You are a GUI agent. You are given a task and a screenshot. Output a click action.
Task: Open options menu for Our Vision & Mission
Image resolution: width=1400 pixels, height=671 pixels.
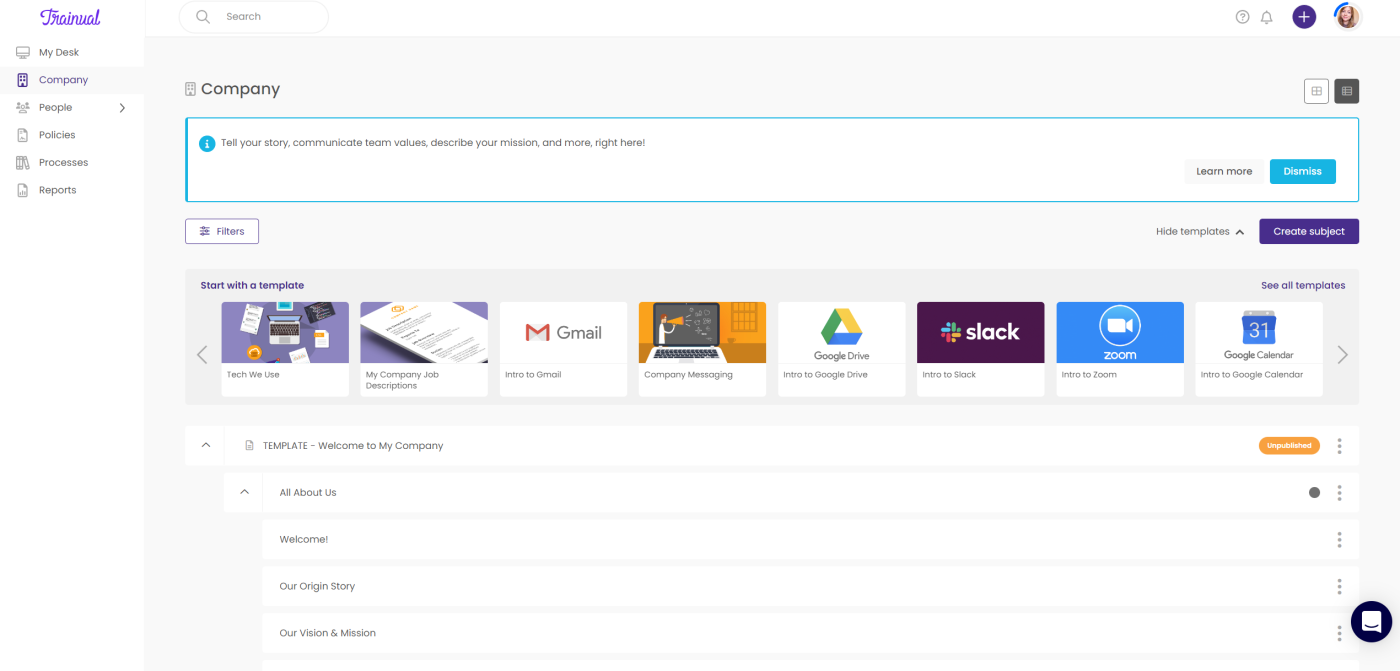[x=1339, y=633]
